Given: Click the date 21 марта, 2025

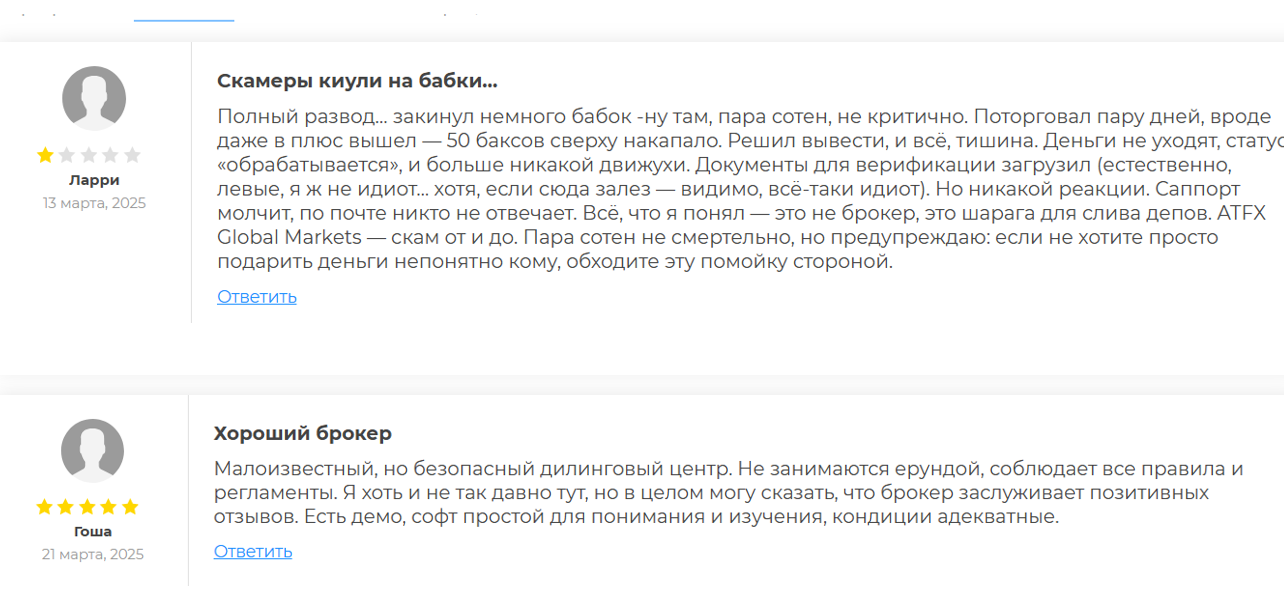Looking at the screenshot, I should 93,554.
